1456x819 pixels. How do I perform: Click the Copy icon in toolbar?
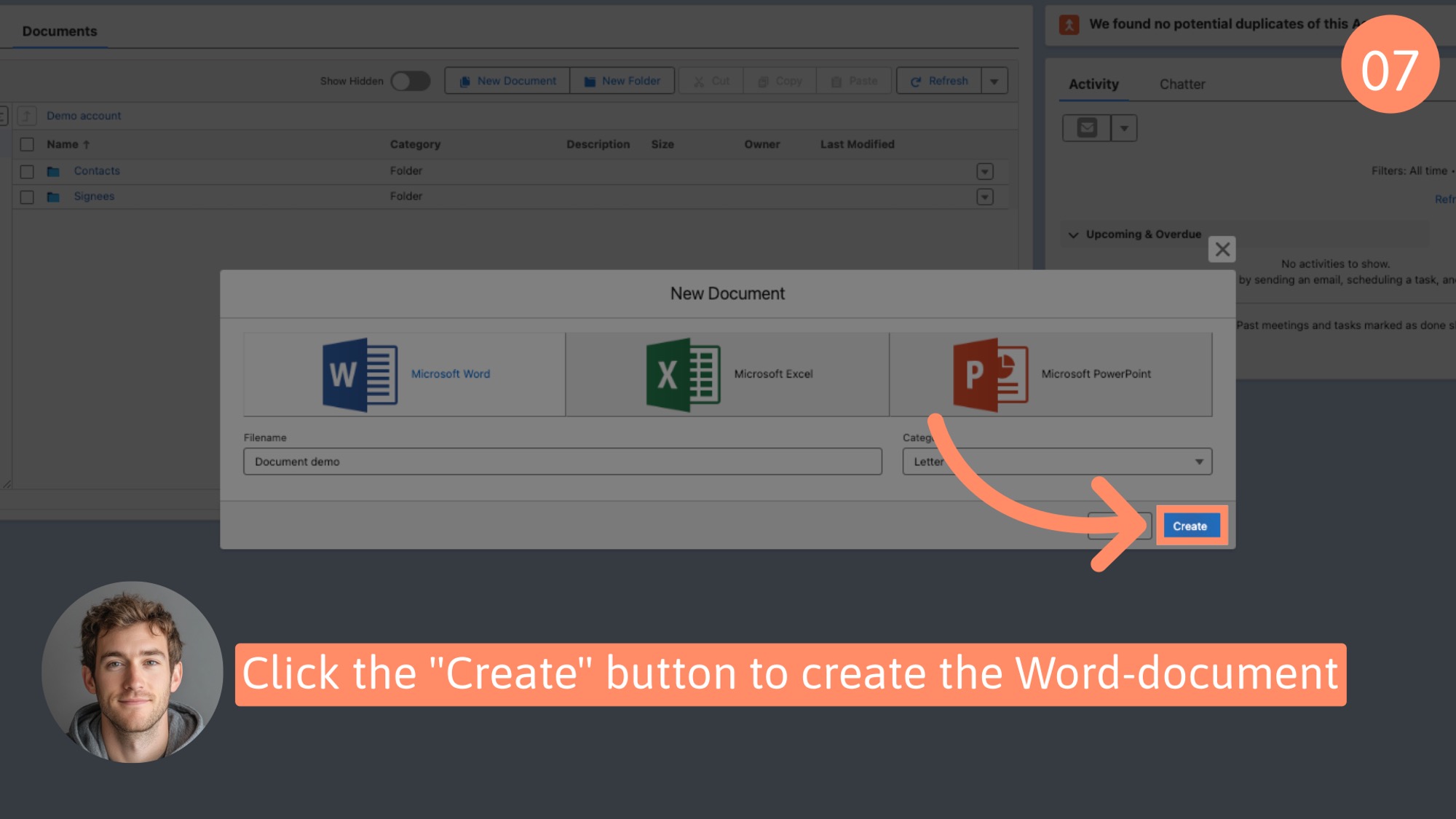point(763,82)
